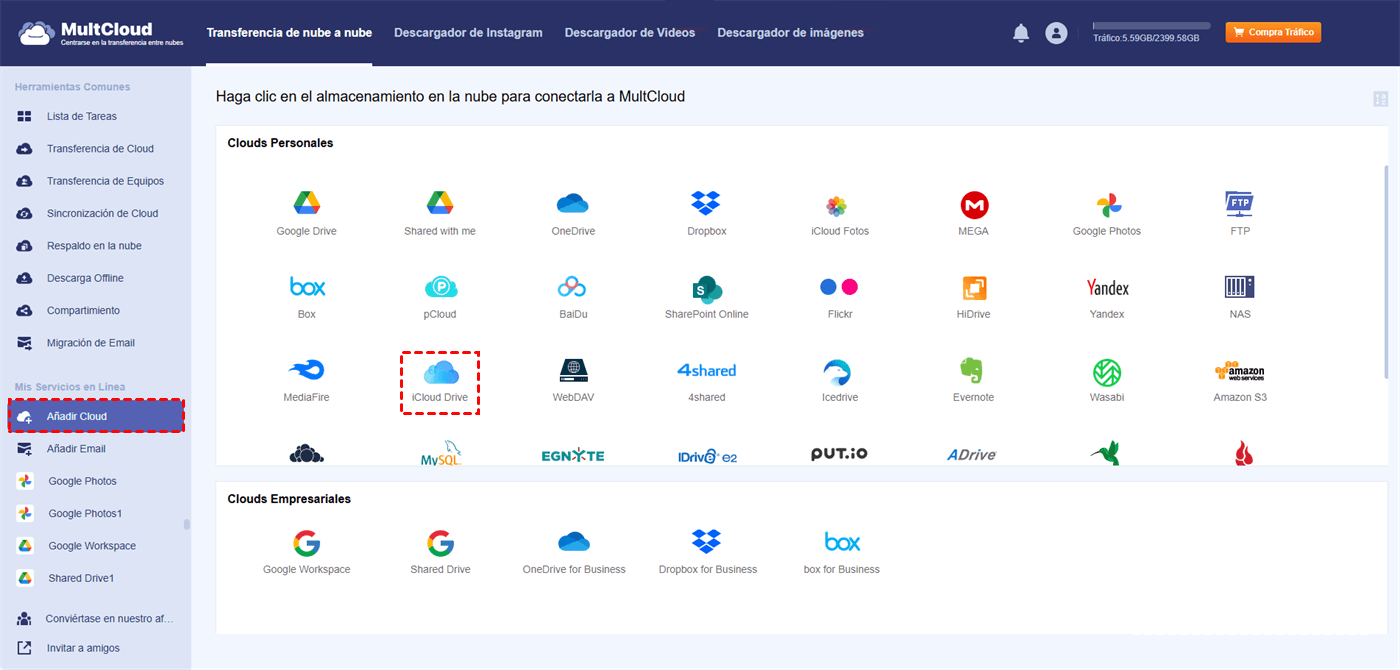Choose the FTP connection icon

[x=1240, y=204]
